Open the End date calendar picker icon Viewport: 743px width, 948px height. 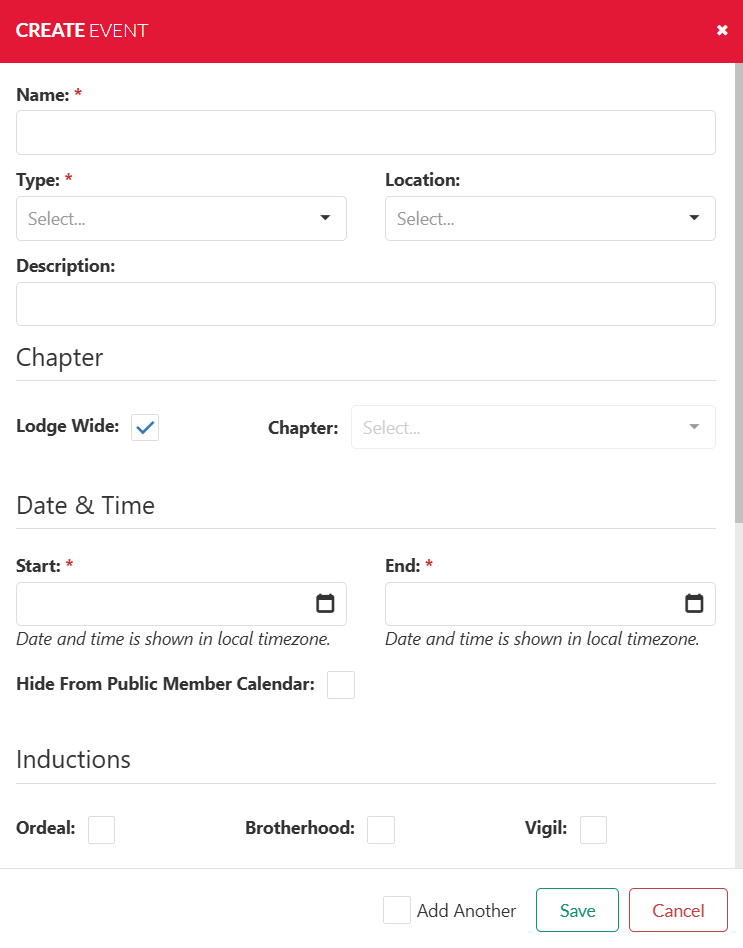point(694,604)
